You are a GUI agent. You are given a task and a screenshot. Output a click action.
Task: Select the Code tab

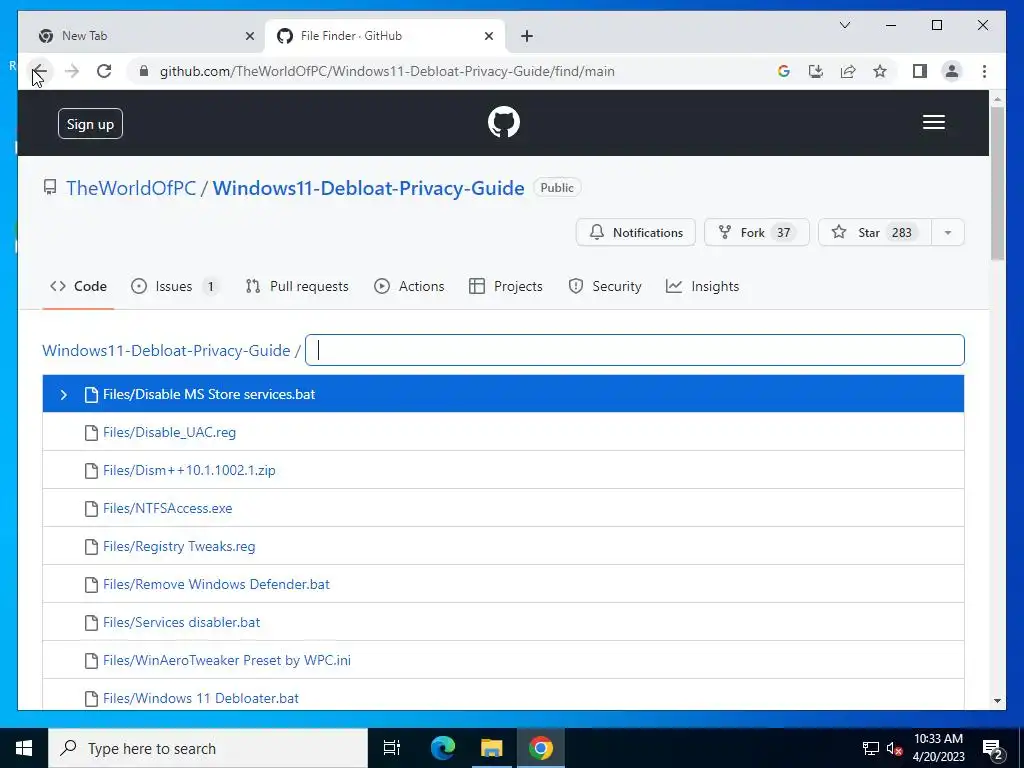78,286
